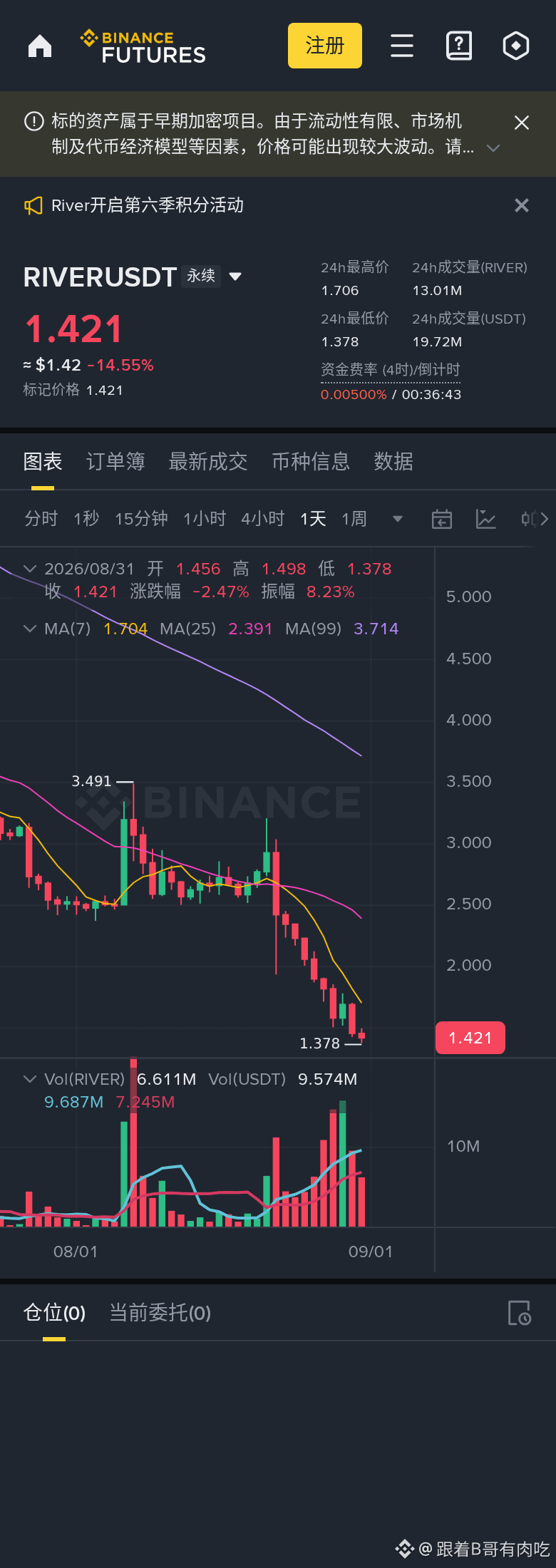
Task: Select the 15分钟 interval
Action: pyautogui.click(x=141, y=519)
